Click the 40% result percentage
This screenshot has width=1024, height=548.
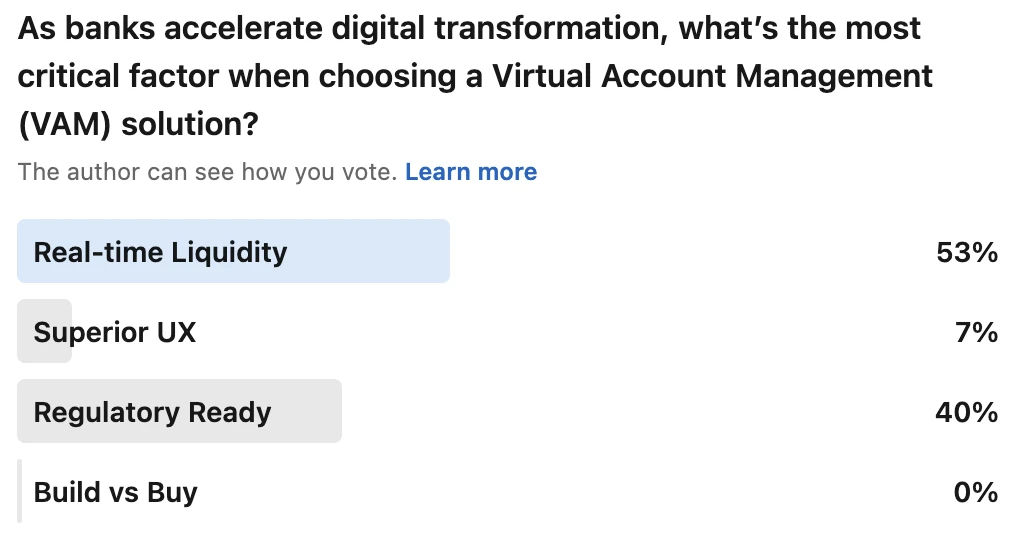point(967,412)
